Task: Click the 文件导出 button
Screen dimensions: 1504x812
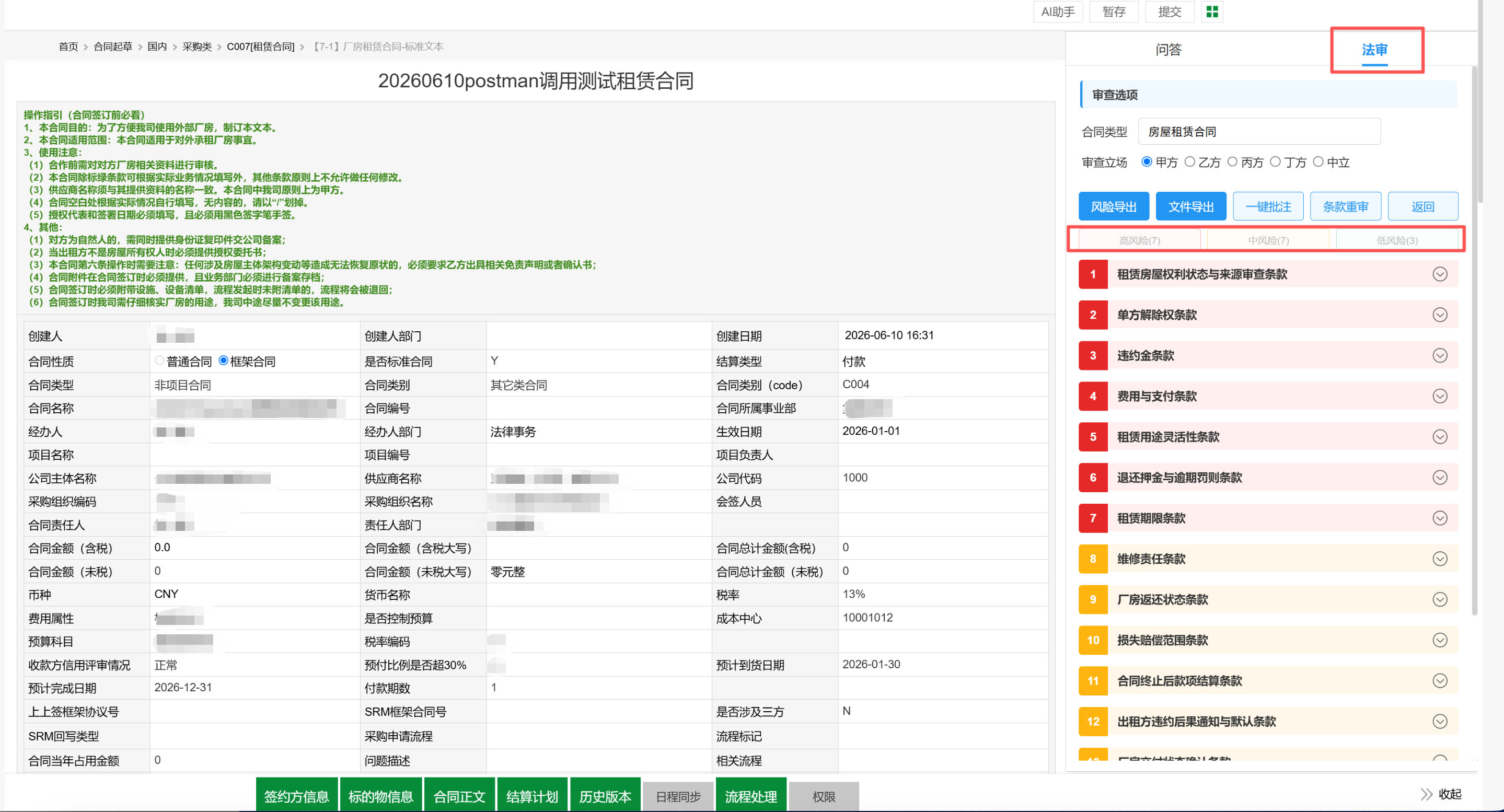Action: tap(1191, 206)
